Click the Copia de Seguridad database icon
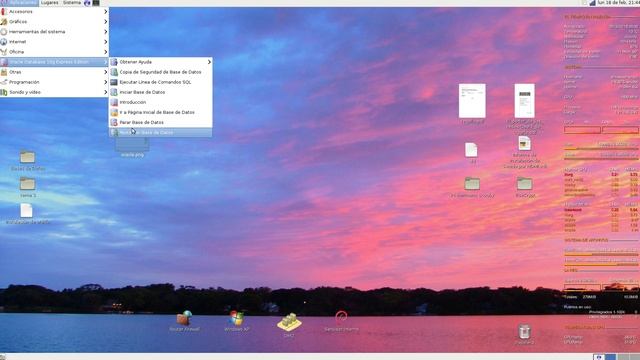Image resolution: width=640 pixels, height=360 pixels. click(114, 72)
